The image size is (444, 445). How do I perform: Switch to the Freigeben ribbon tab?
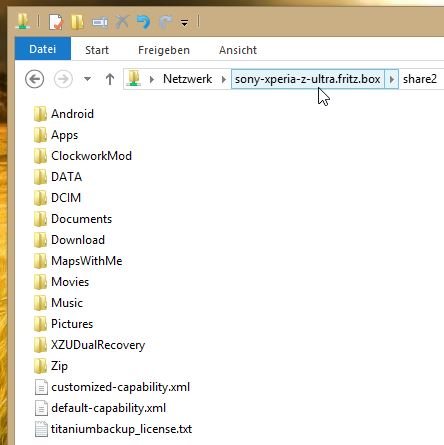(x=164, y=50)
